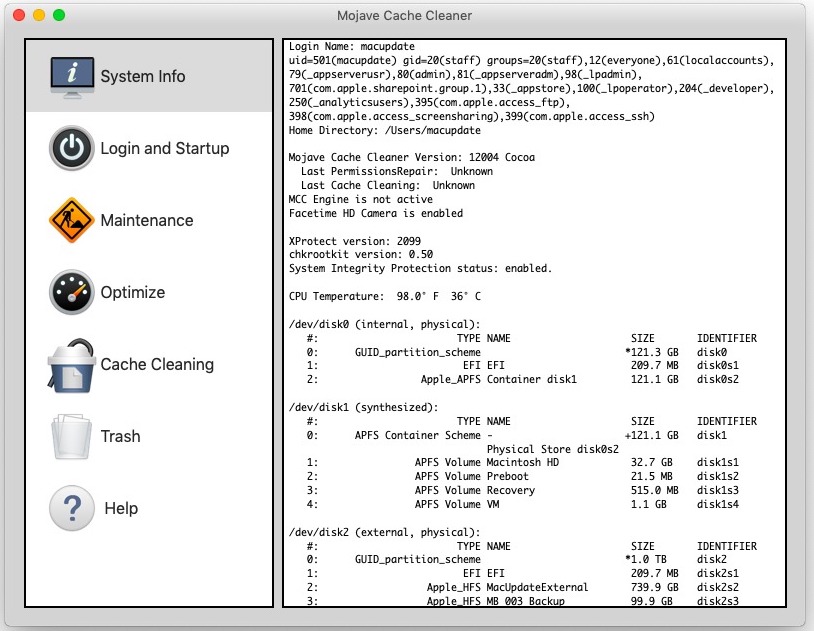Open the System Info section label
814x631 pixels.
point(143,76)
